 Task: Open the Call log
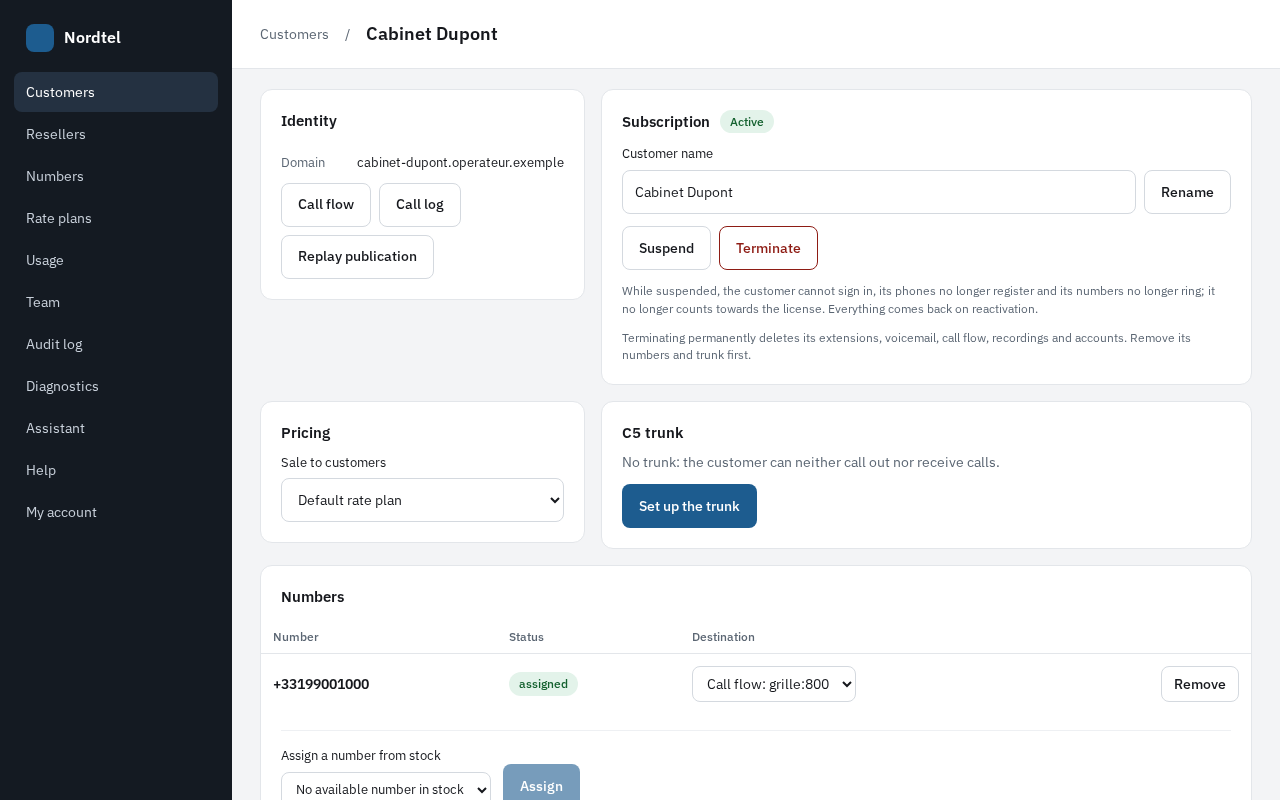pyautogui.click(x=420, y=205)
